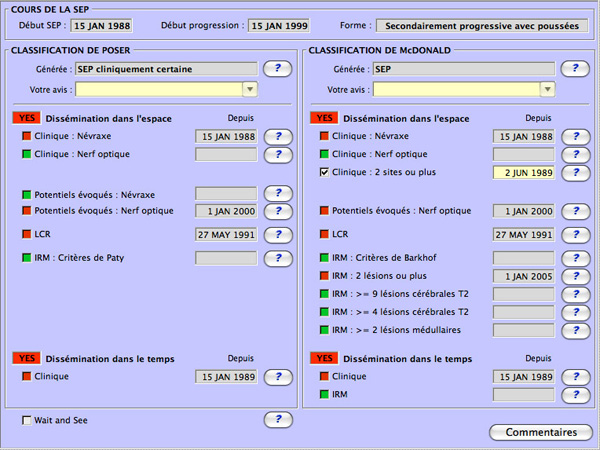Open help for Poser Clinique : Névraxe
This screenshot has width=600, height=450.
tap(278, 137)
